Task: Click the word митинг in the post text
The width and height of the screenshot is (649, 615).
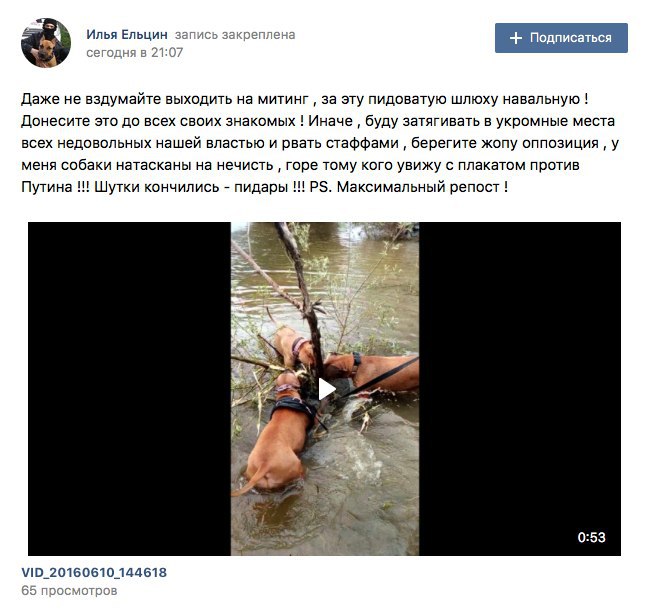Action: coord(283,99)
